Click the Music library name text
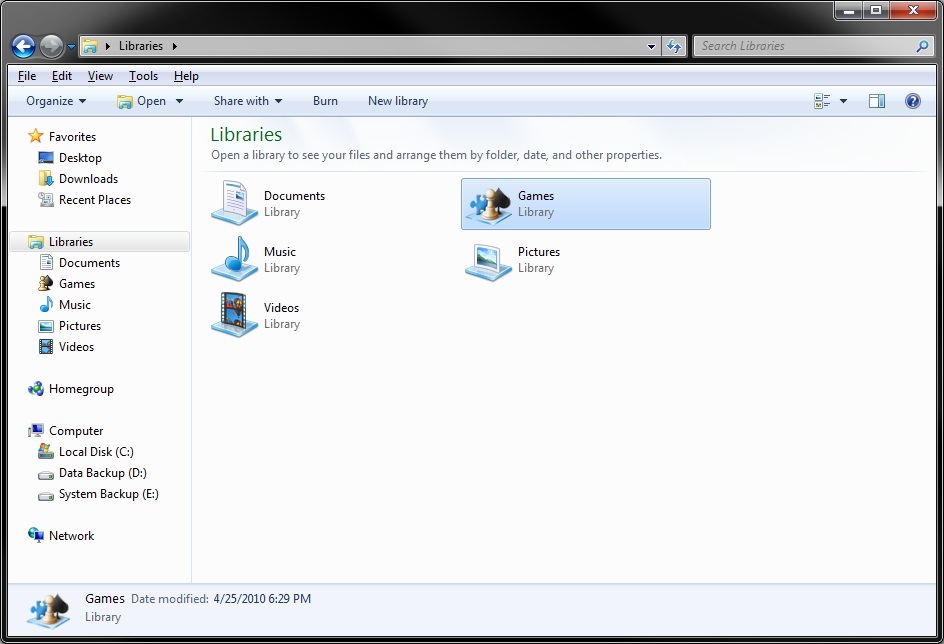 (280, 252)
